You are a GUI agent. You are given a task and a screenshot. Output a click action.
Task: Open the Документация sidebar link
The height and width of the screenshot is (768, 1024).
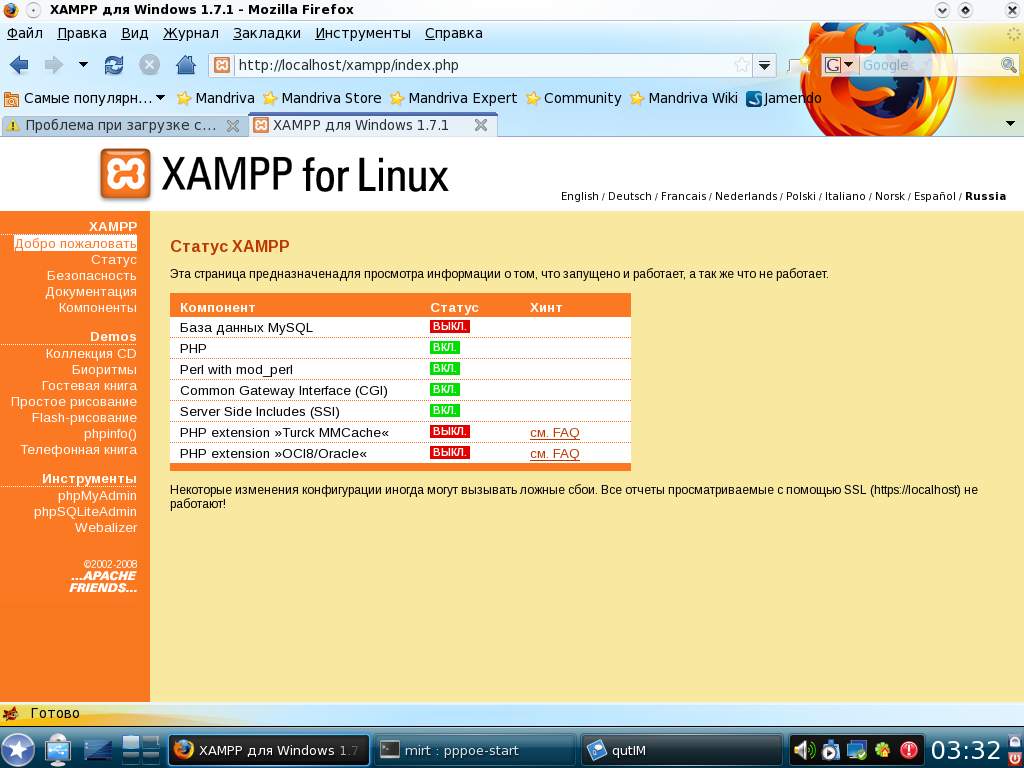coord(91,292)
